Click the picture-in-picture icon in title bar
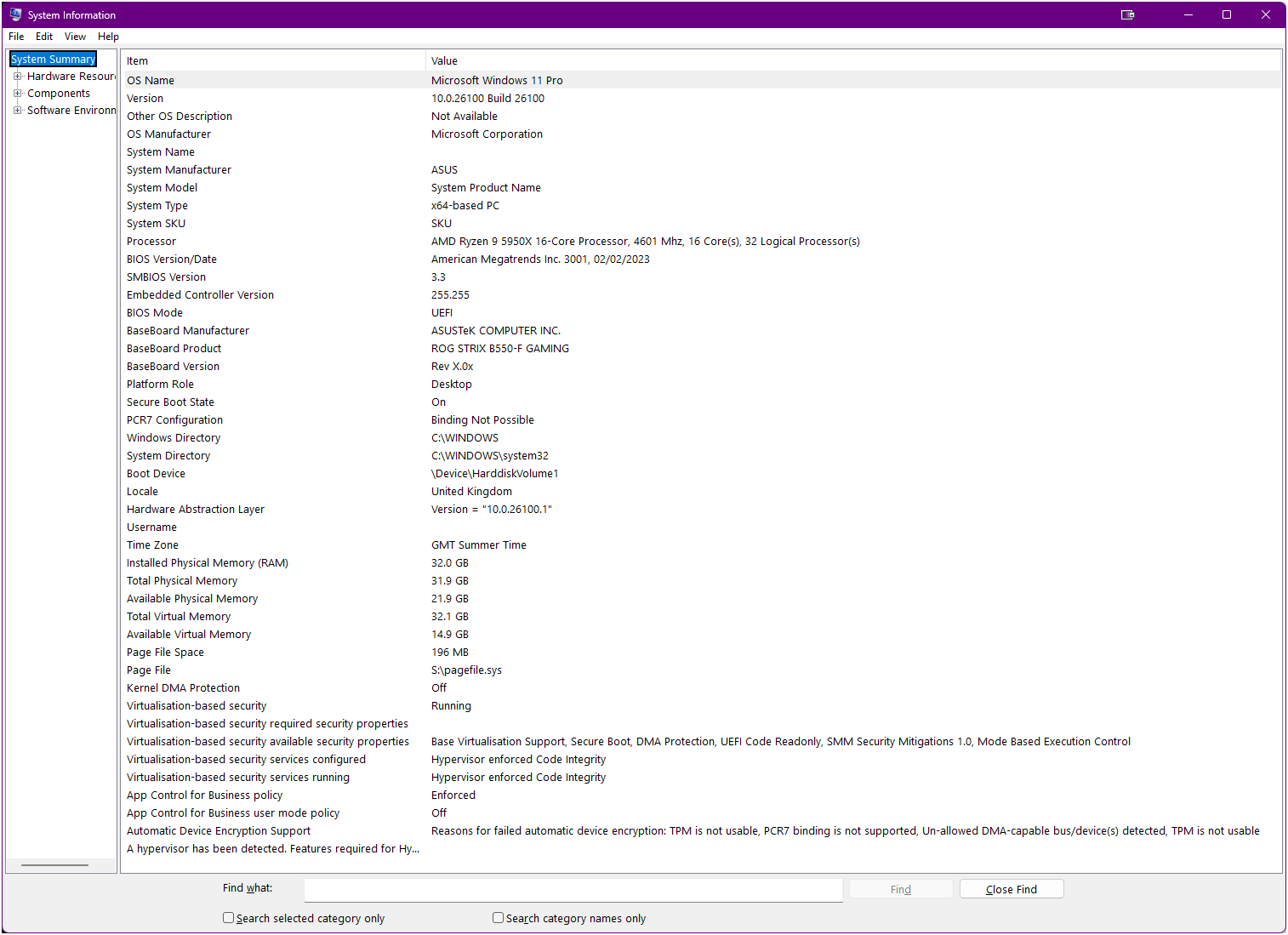1288x935 pixels. [x=1128, y=14]
